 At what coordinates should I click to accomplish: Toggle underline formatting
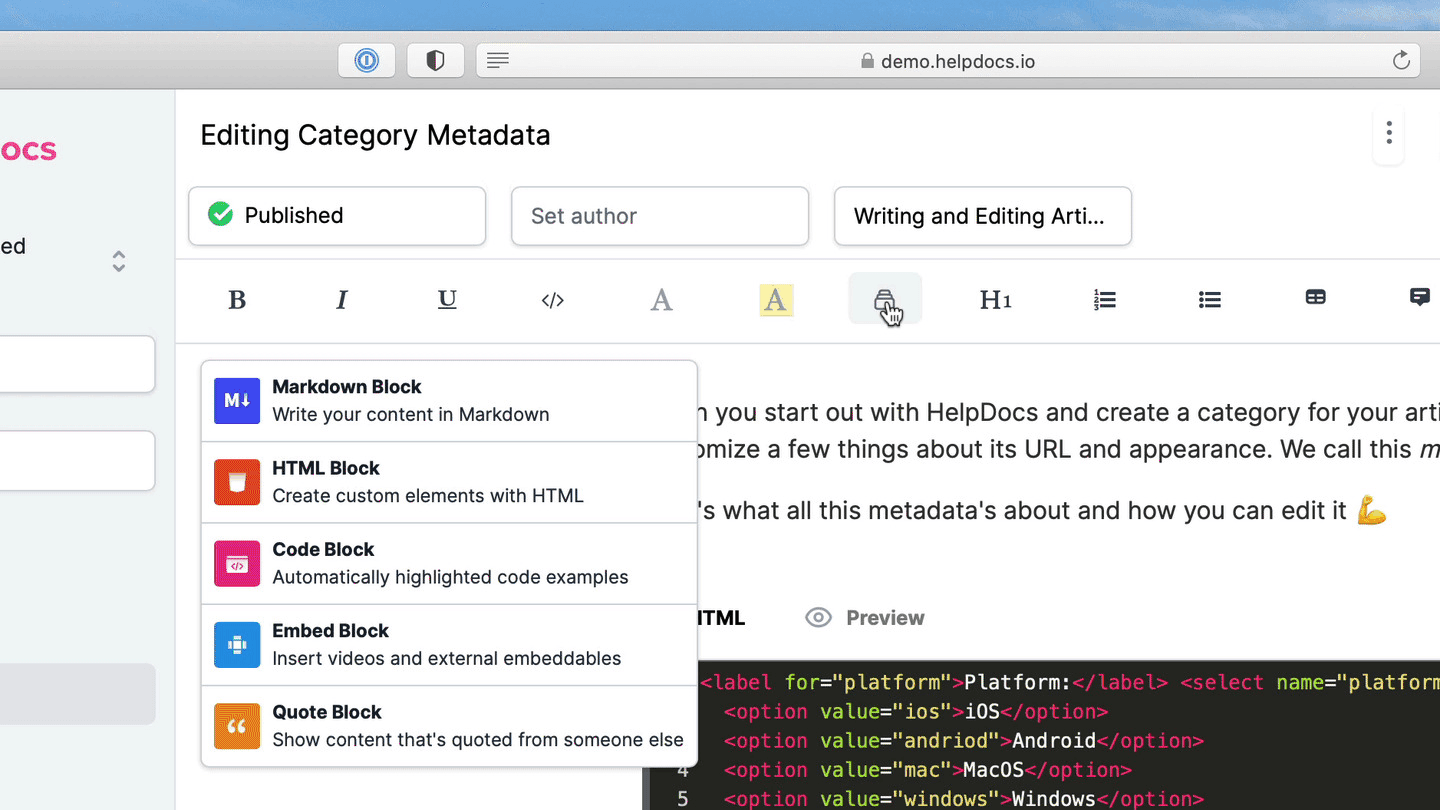tap(447, 300)
